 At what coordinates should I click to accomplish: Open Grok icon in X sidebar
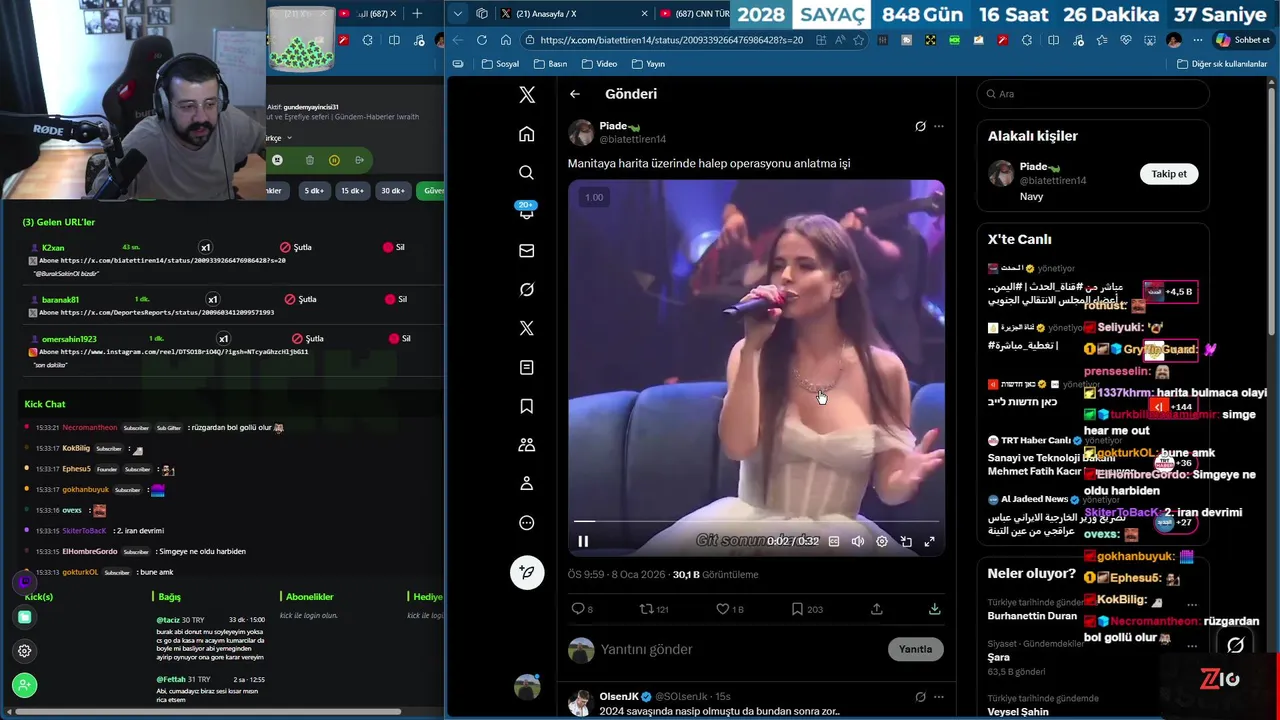[x=527, y=289]
